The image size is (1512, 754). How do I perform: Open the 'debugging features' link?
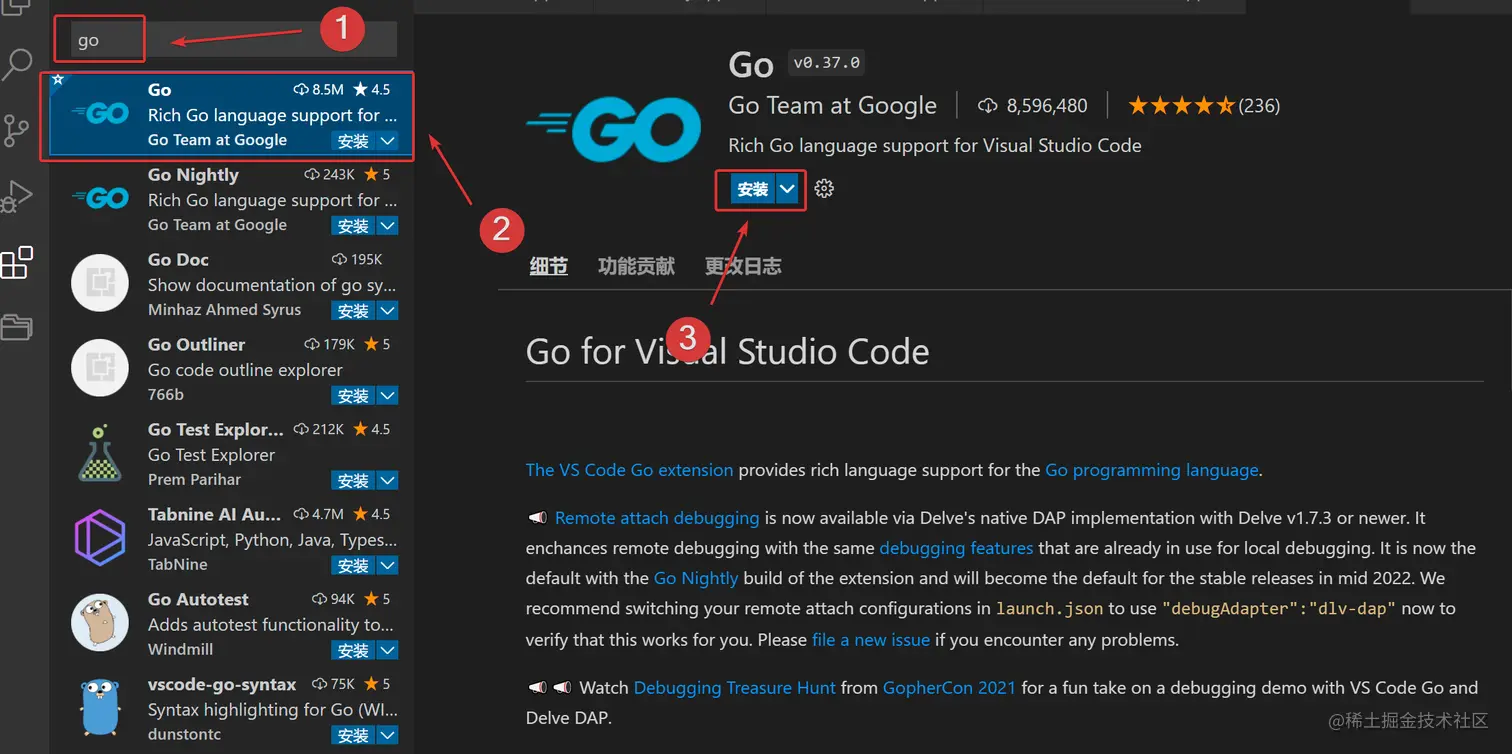pyautogui.click(x=956, y=548)
